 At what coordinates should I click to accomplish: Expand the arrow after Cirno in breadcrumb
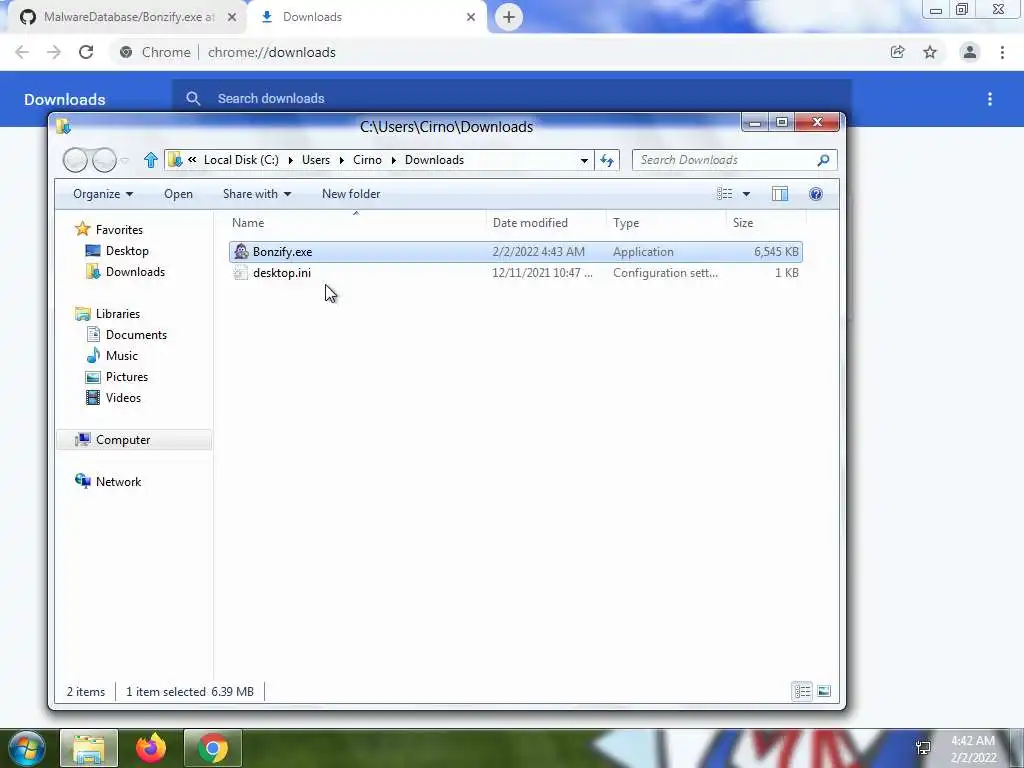click(x=394, y=161)
